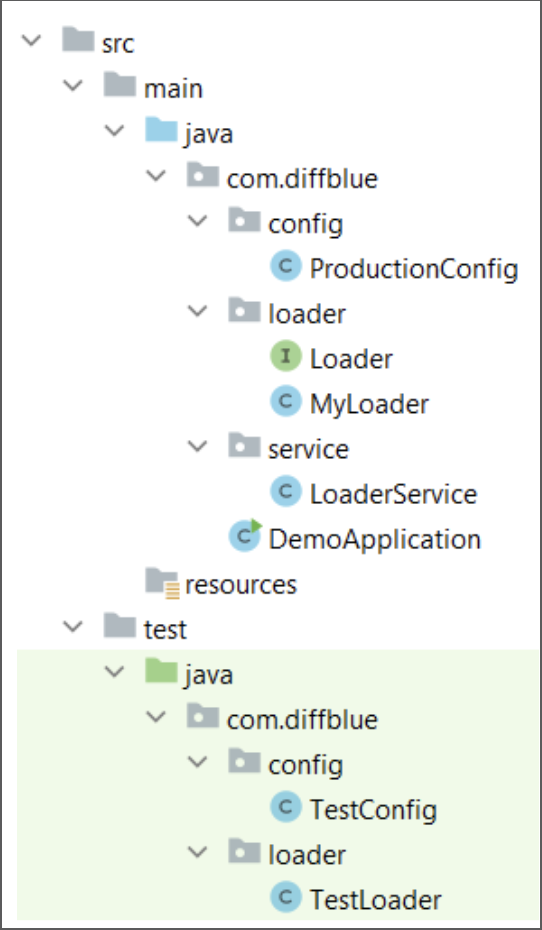Viewport: 542px width, 930px height.
Task: Click the resources folder icon
Action: [162, 583]
